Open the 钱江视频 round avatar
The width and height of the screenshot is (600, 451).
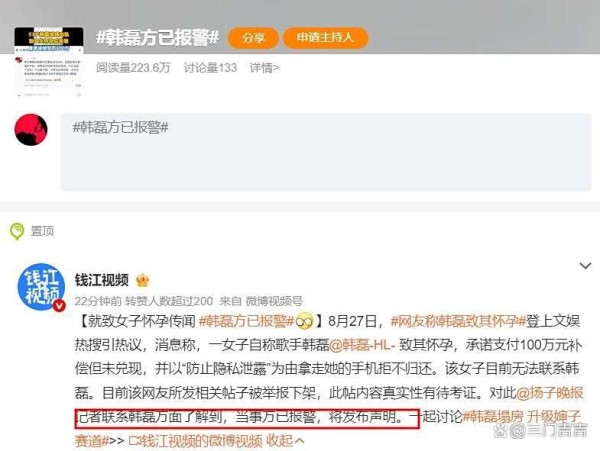click(x=41, y=287)
